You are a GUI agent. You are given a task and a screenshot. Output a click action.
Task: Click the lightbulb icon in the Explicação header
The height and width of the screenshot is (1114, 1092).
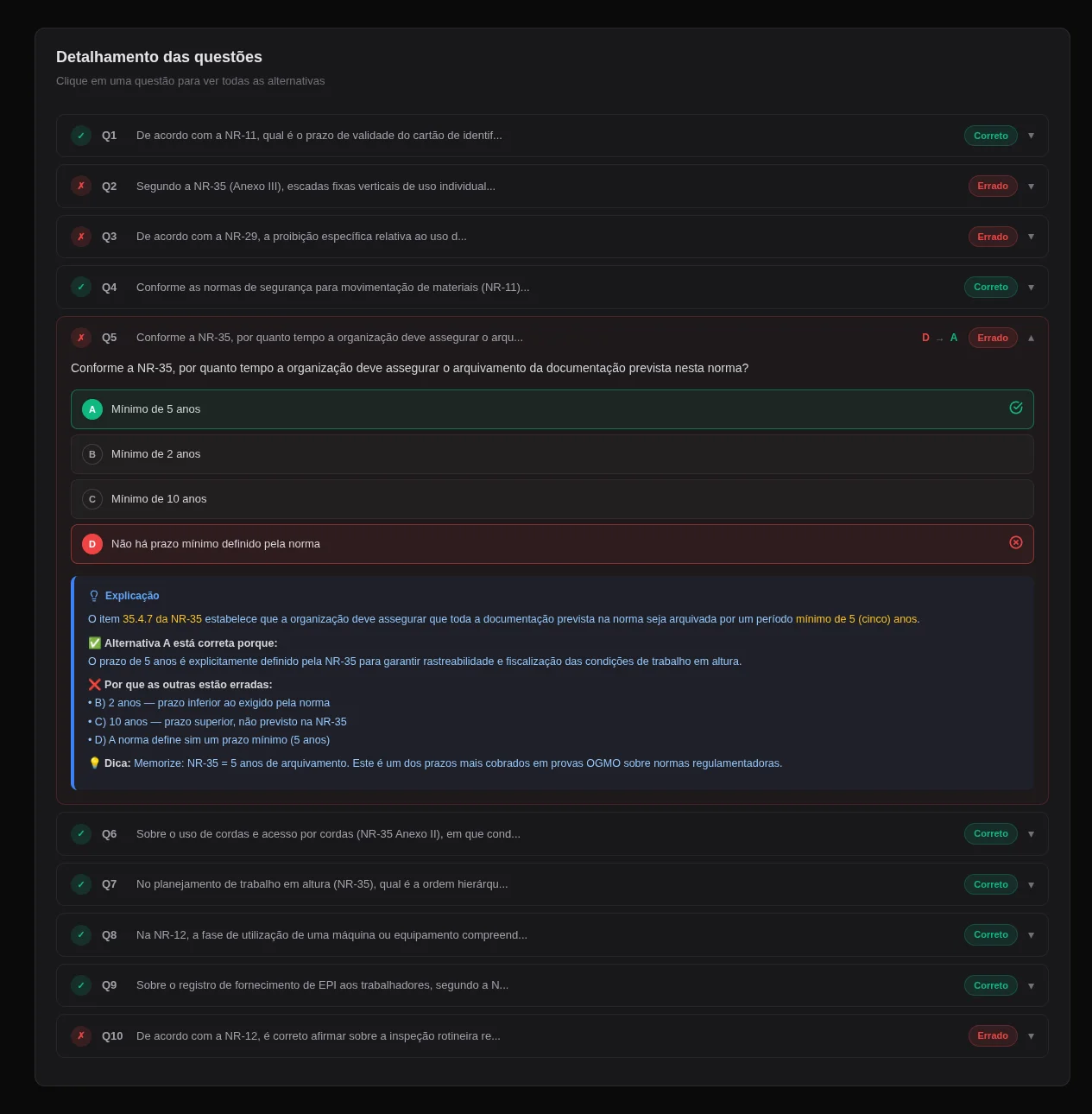coord(94,595)
